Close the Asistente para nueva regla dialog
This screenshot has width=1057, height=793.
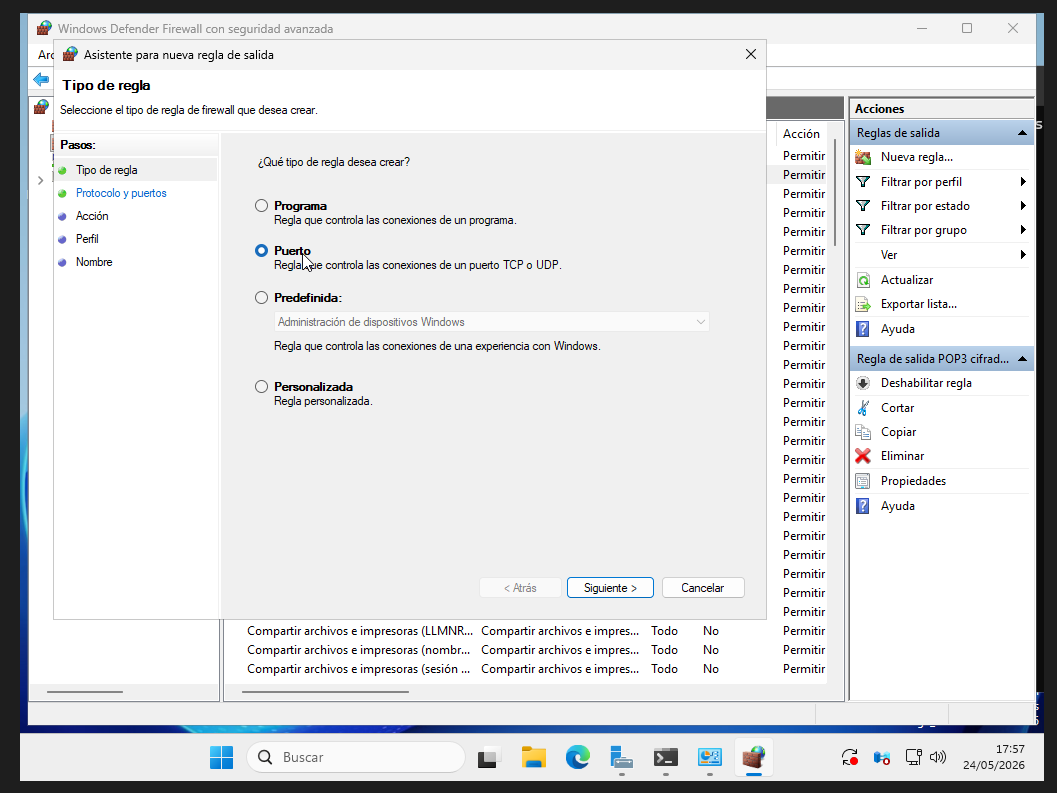click(750, 54)
